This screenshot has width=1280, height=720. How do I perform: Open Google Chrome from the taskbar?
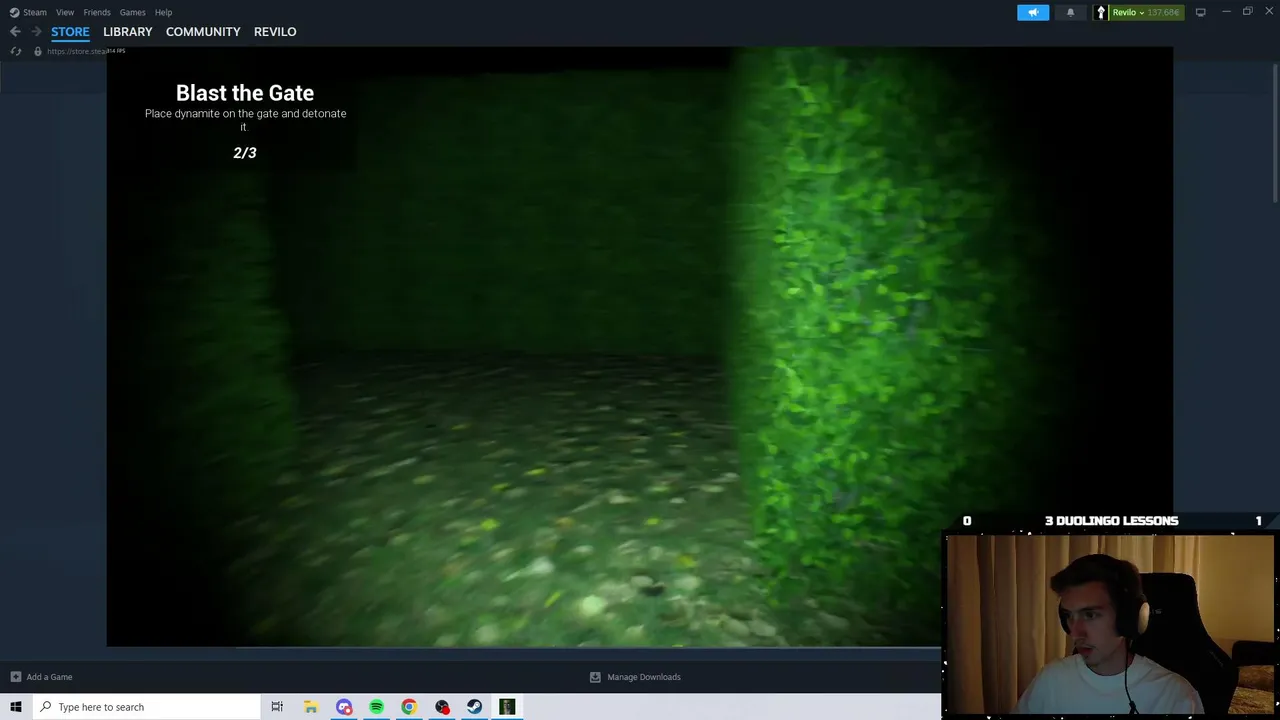(409, 707)
